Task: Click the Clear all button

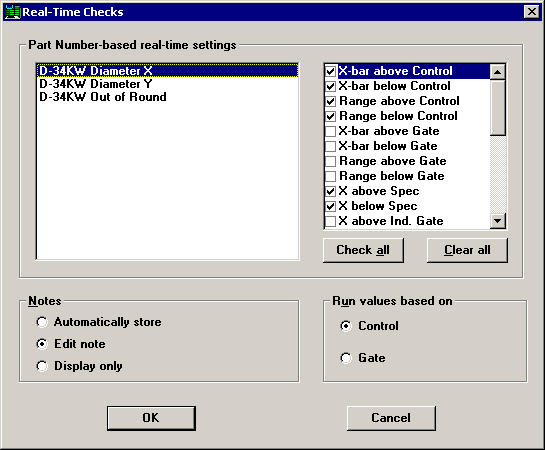Action: 467,250
